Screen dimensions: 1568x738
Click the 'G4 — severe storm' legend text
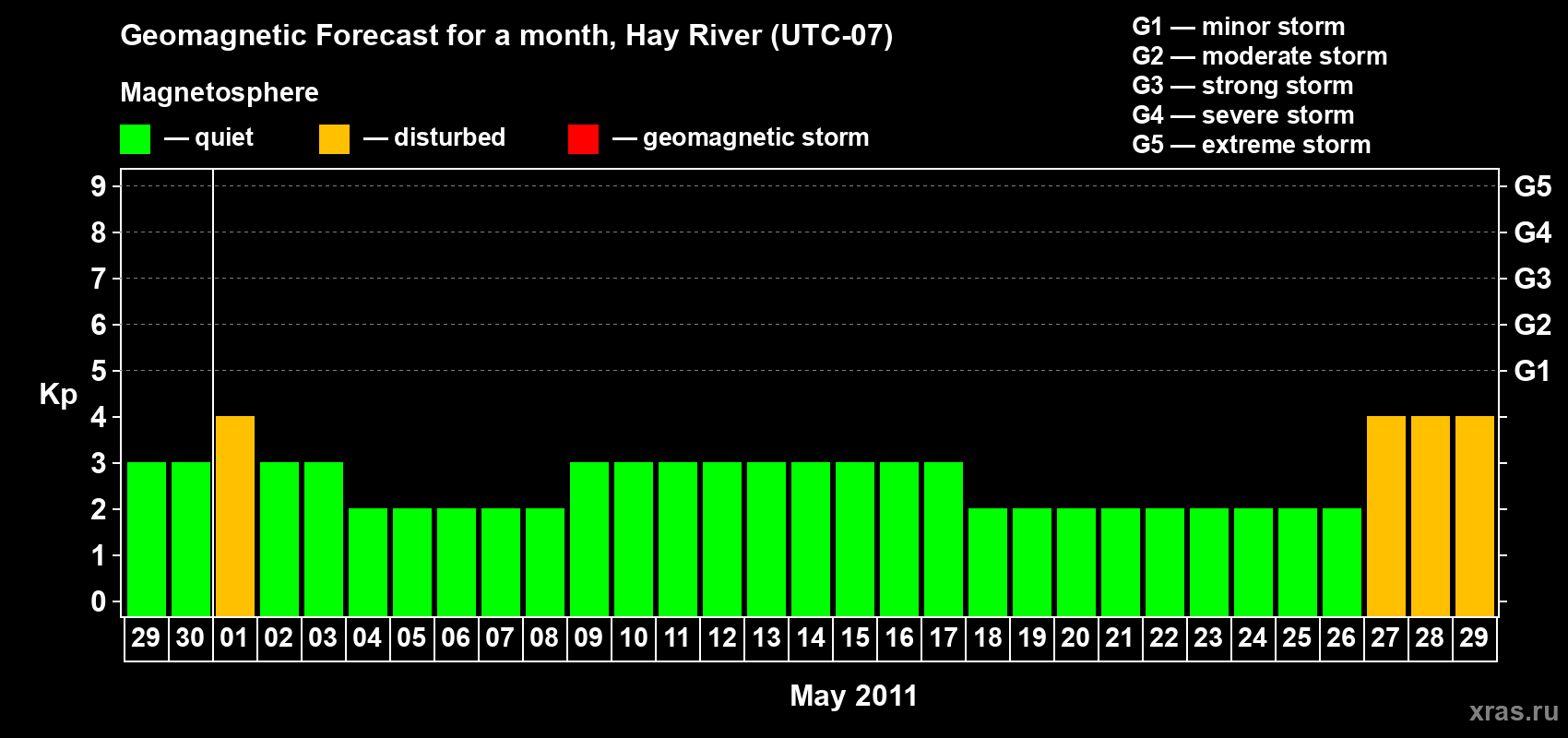(x=1243, y=115)
